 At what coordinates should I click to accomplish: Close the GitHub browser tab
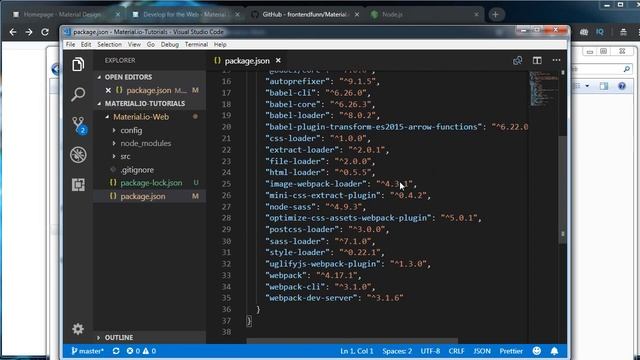[357, 14]
